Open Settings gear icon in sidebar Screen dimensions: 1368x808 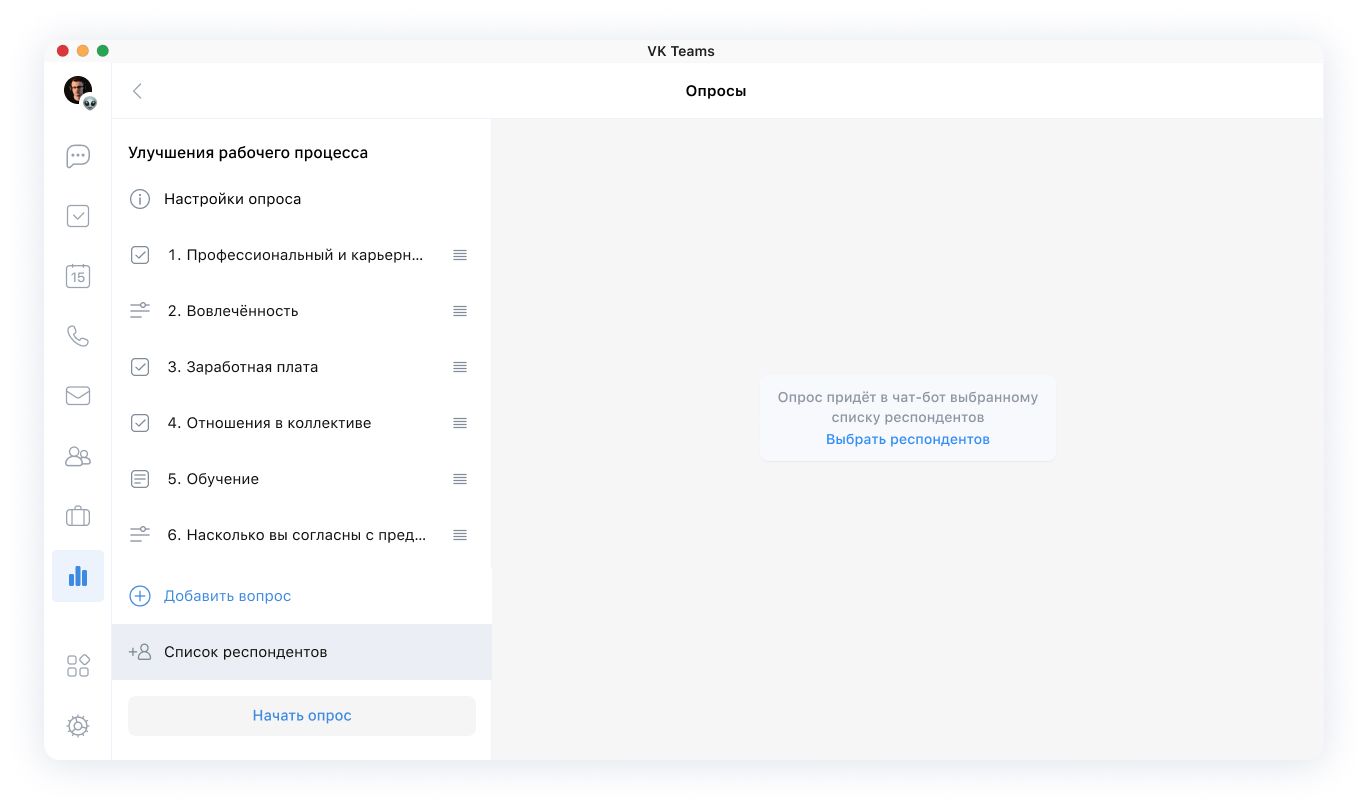click(x=78, y=726)
